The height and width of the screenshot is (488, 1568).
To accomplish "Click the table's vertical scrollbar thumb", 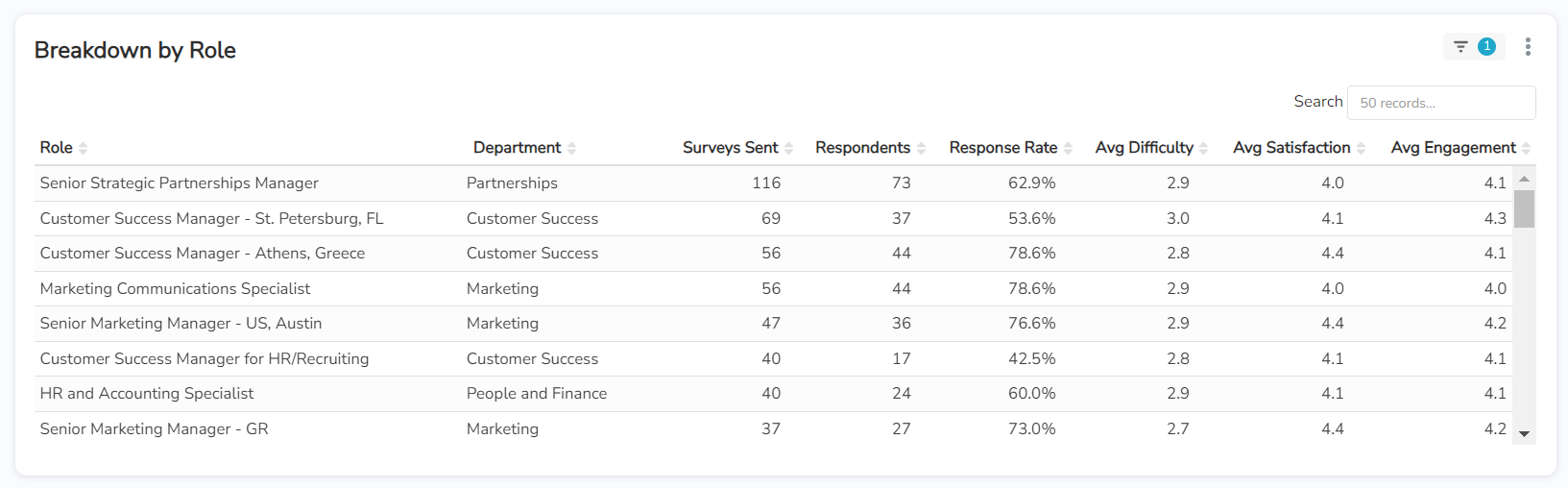I will click(1524, 208).
